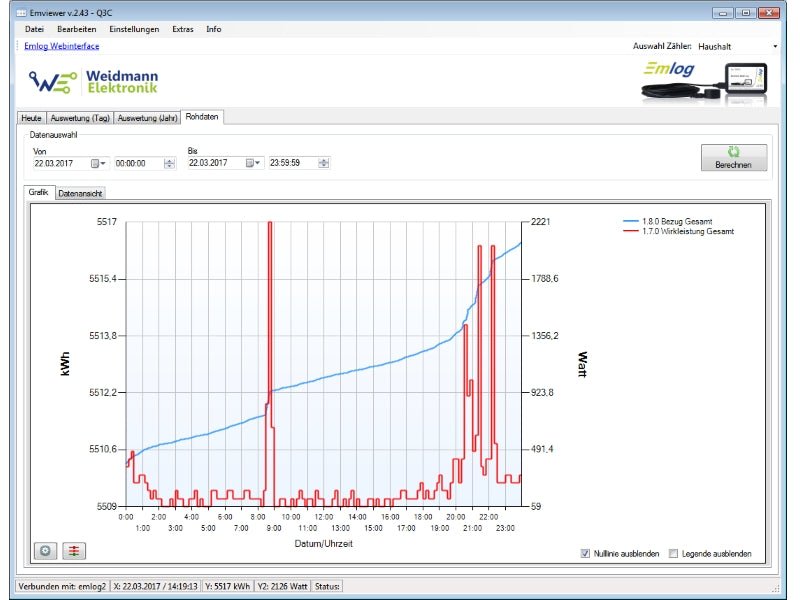Open the Auswahl Zähler dropdown showing Haushalt
This screenshot has width=800, height=600.
775,46
